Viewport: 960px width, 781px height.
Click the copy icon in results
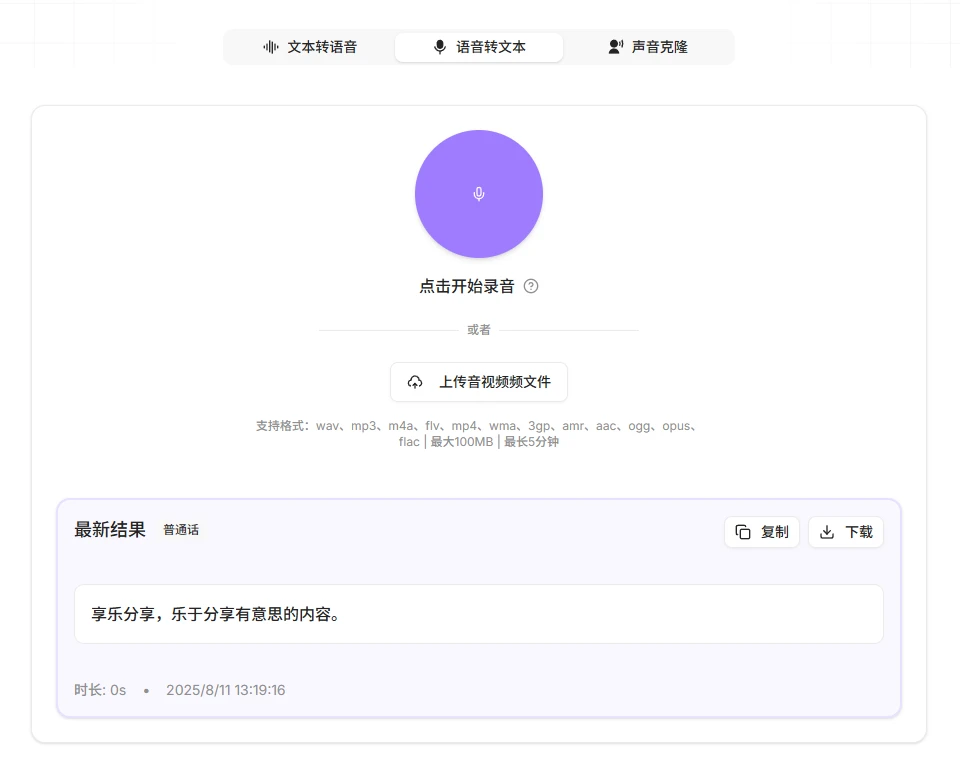coord(743,532)
